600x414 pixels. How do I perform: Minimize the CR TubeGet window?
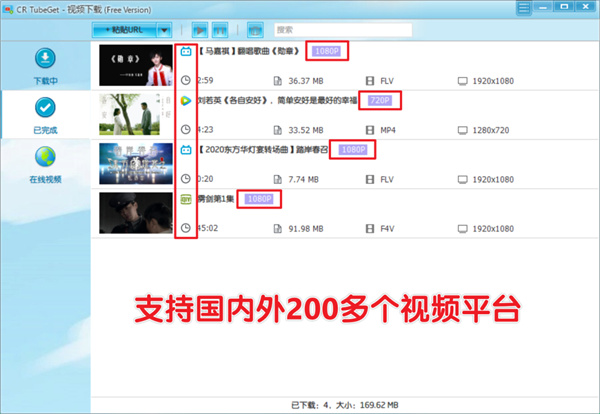pos(543,7)
